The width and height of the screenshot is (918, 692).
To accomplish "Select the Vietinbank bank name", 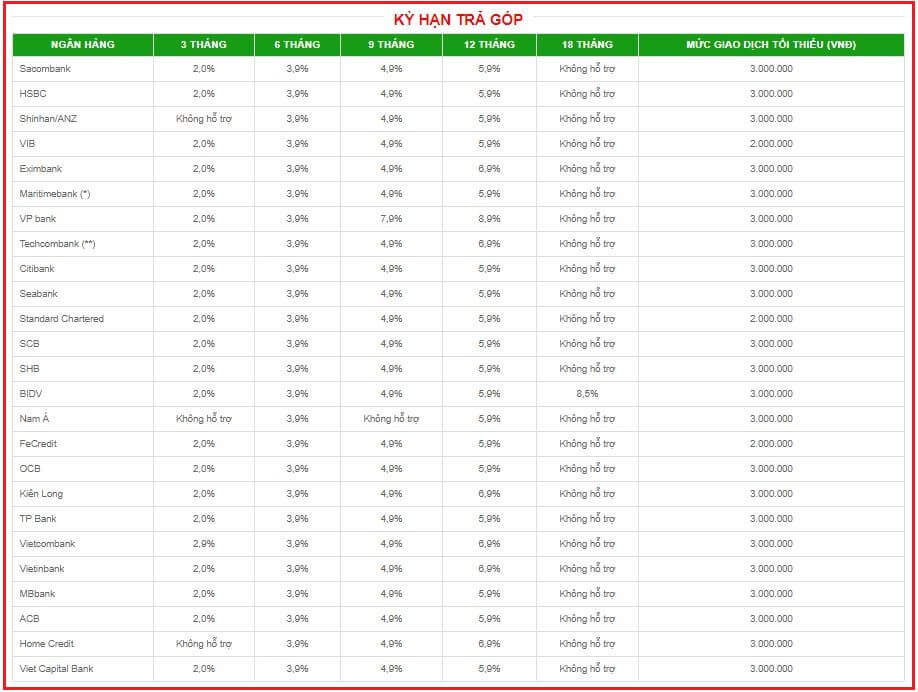I will coord(42,568).
